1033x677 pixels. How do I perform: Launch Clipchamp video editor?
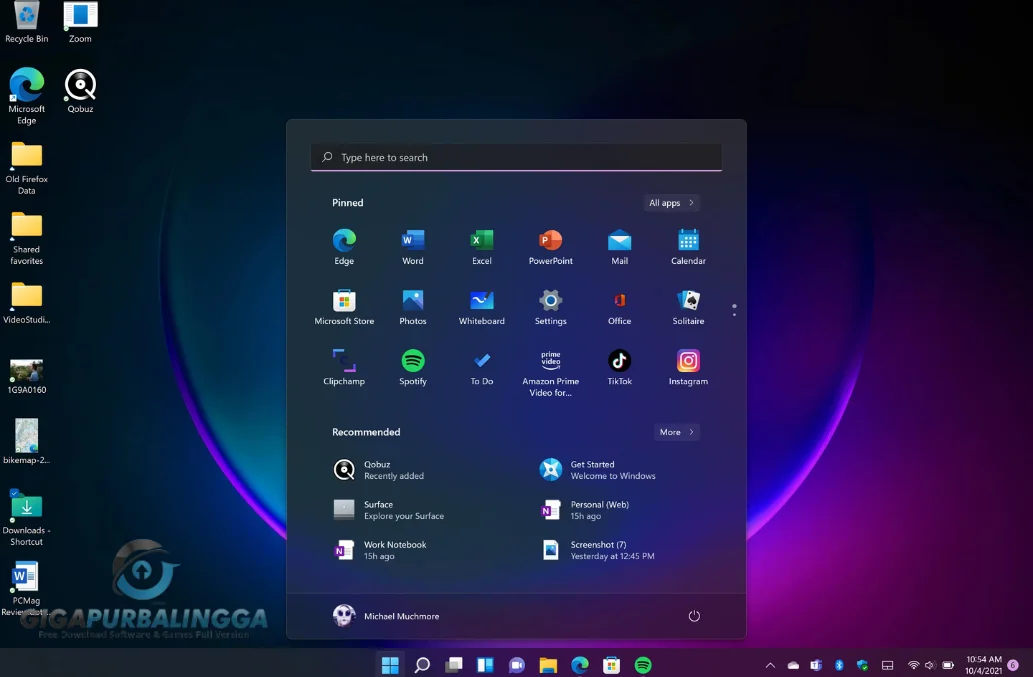pyautogui.click(x=344, y=367)
